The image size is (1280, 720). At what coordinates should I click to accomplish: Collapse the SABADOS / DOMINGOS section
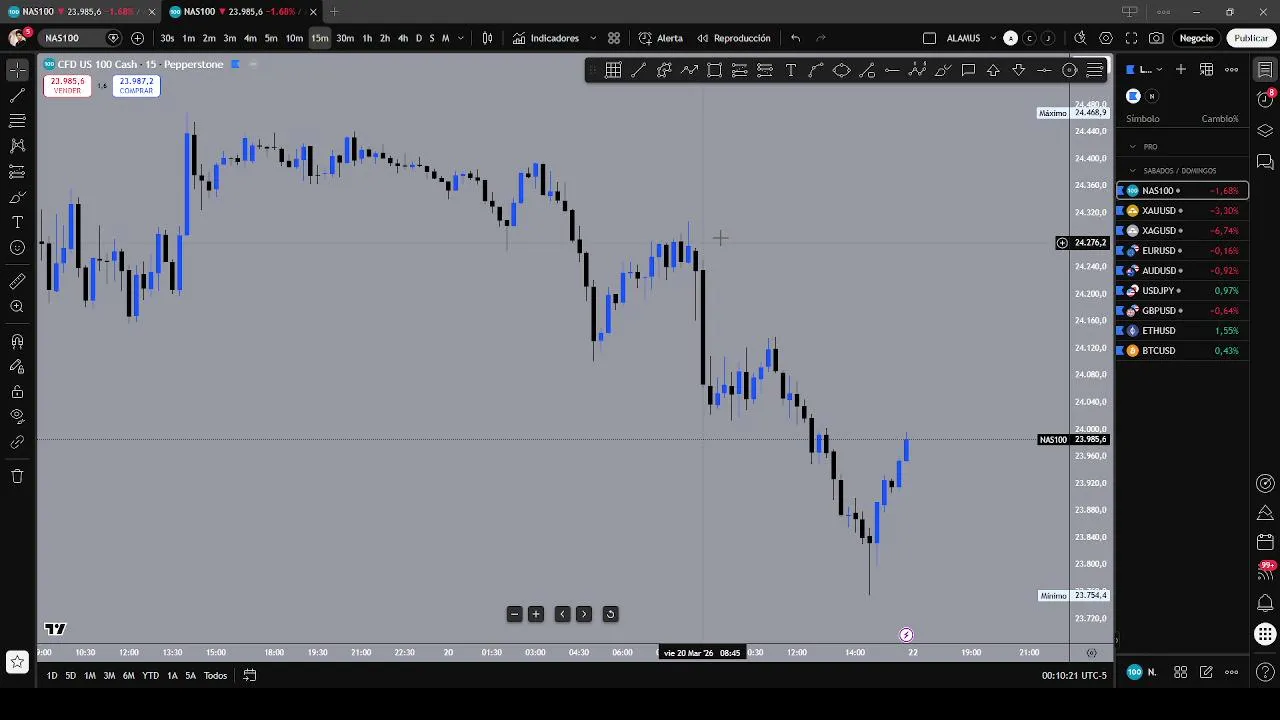(1133, 171)
